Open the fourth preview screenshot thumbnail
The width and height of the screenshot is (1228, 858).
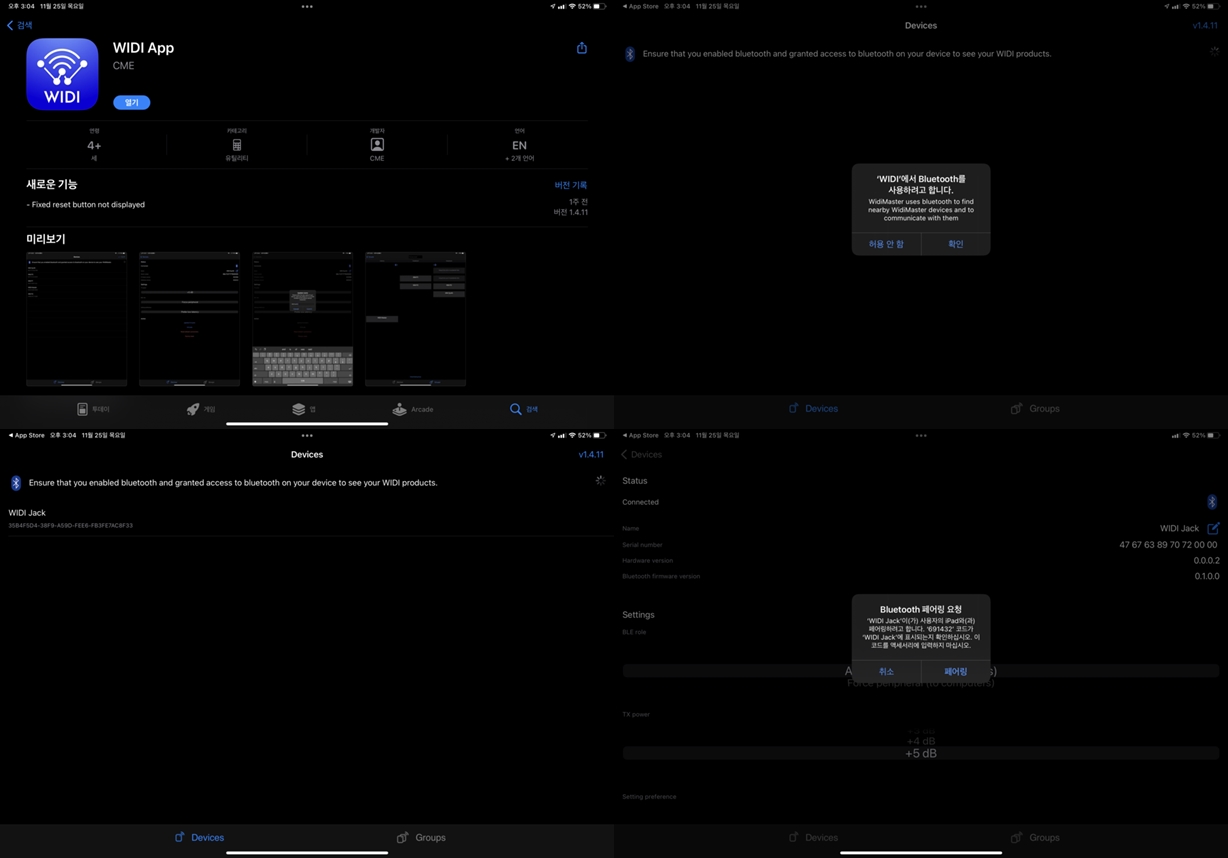(x=415, y=319)
